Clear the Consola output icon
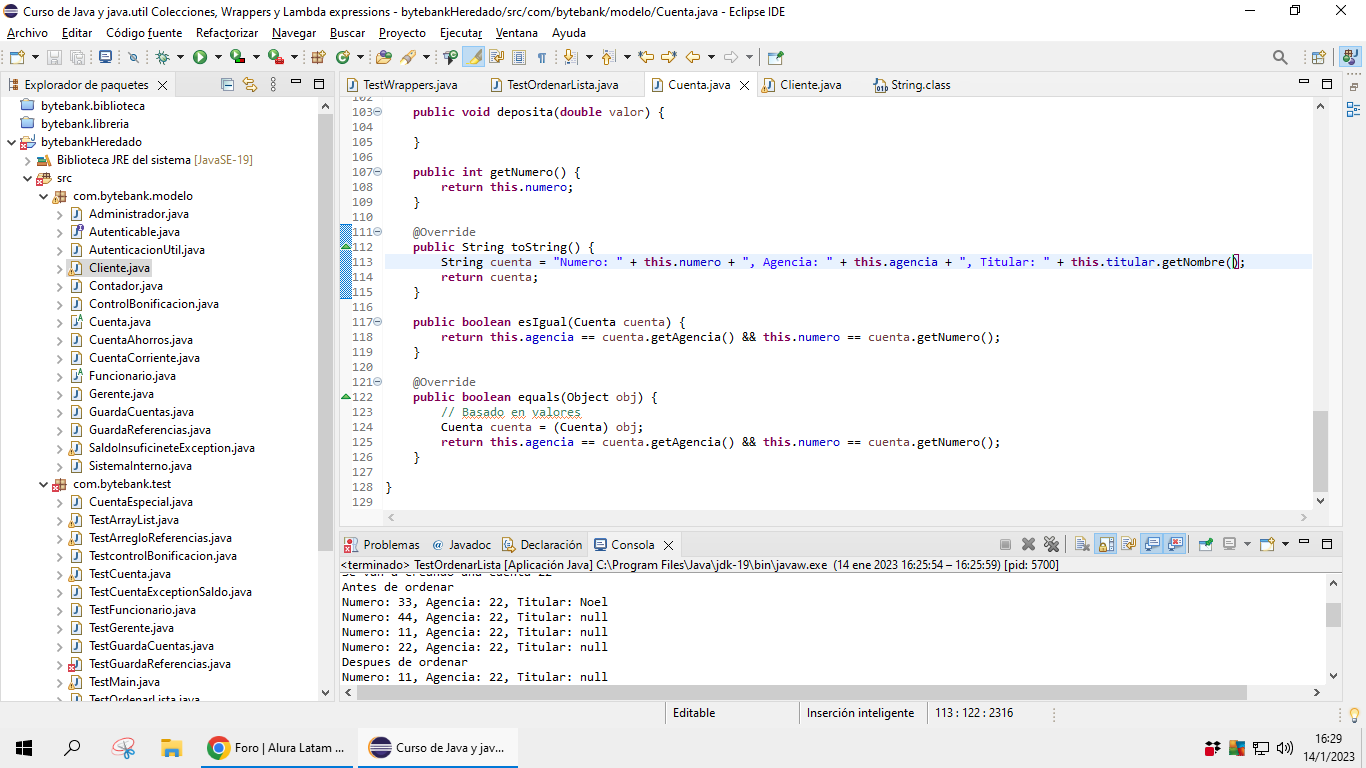 1082,545
